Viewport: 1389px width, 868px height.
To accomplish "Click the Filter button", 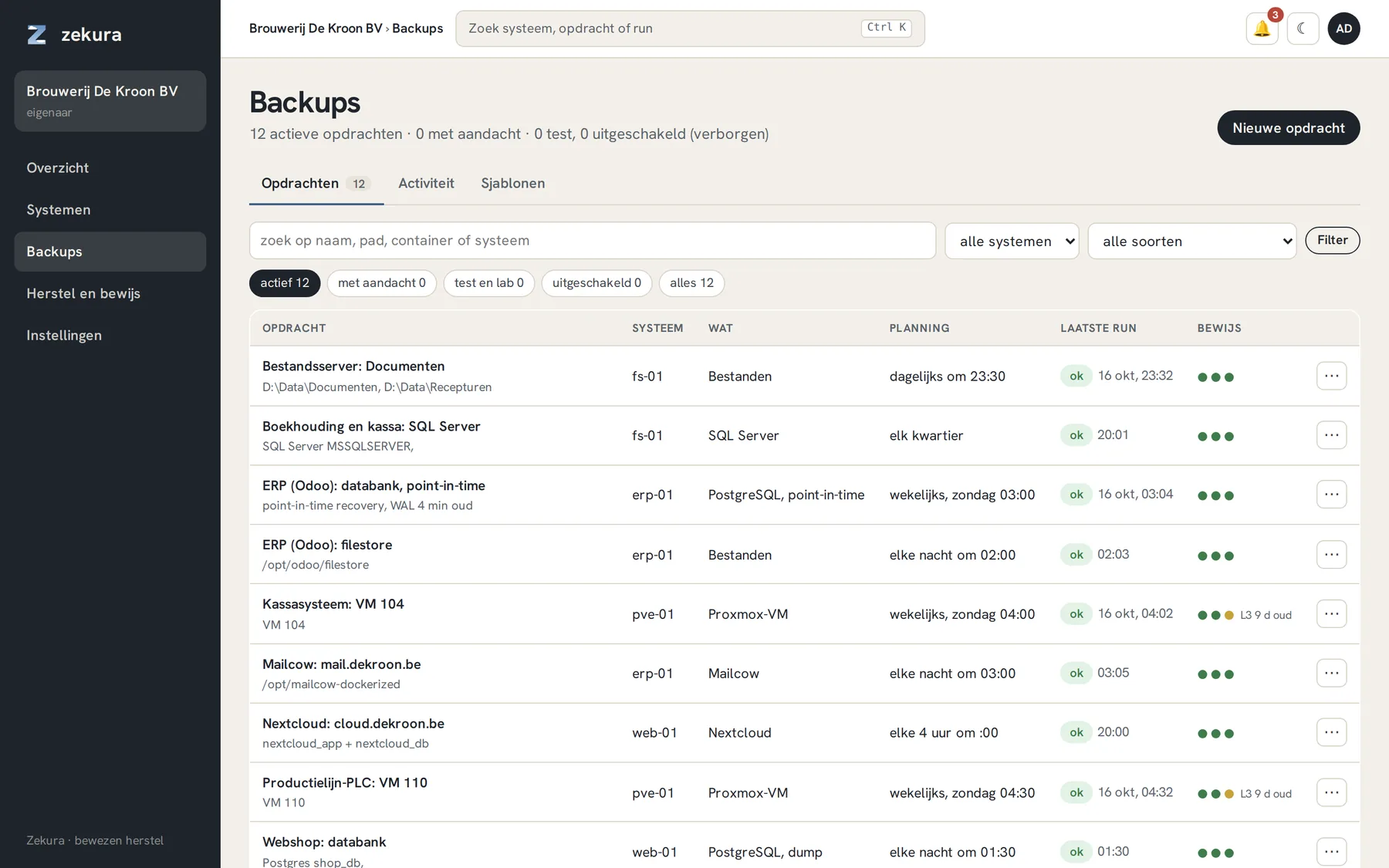I will click(x=1333, y=241).
